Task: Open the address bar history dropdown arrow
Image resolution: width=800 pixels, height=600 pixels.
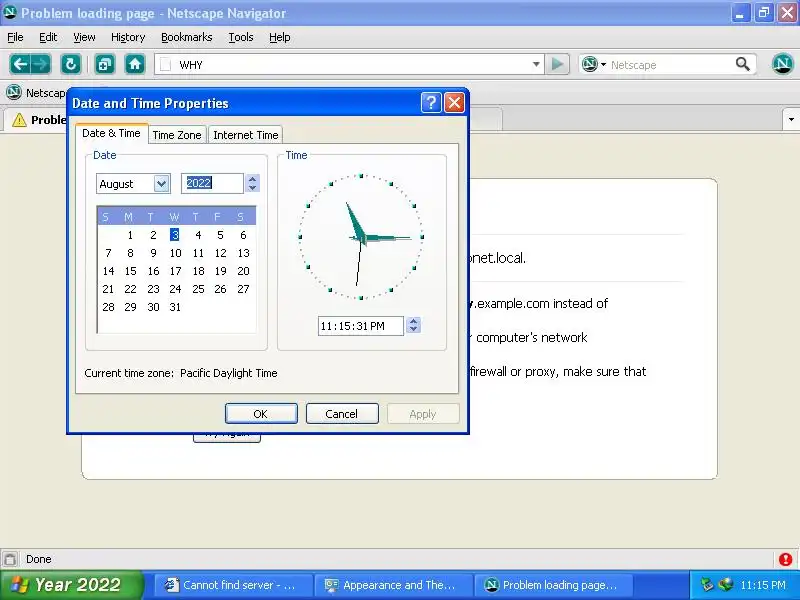Action: tap(536, 64)
